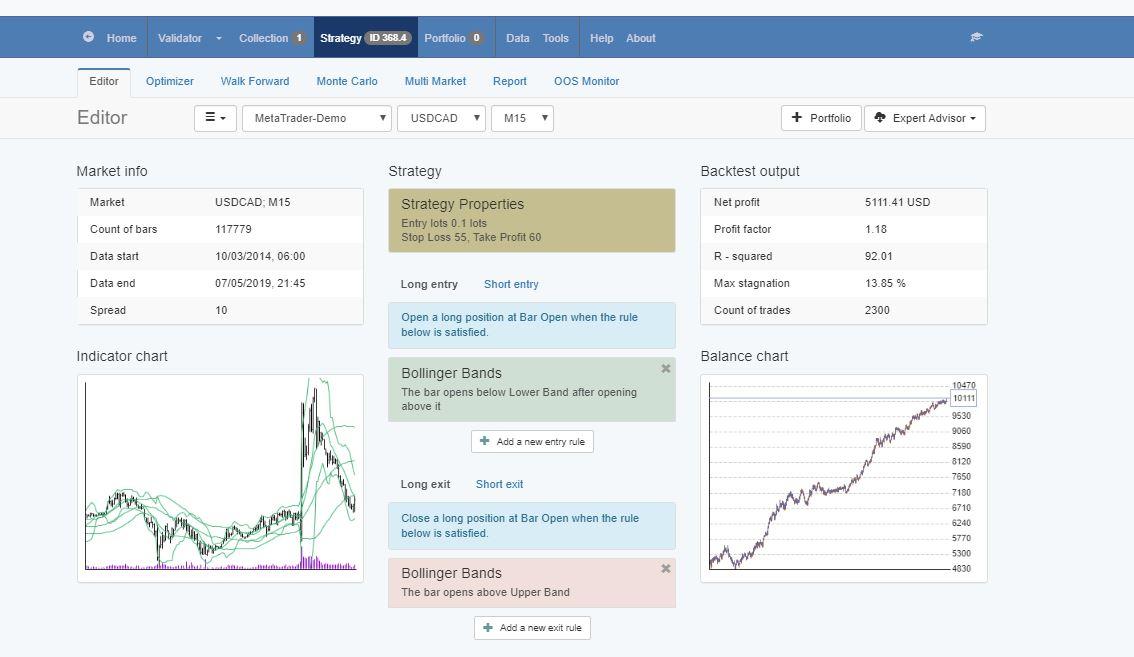Open the About page
The image size is (1134, 657).
641,38
